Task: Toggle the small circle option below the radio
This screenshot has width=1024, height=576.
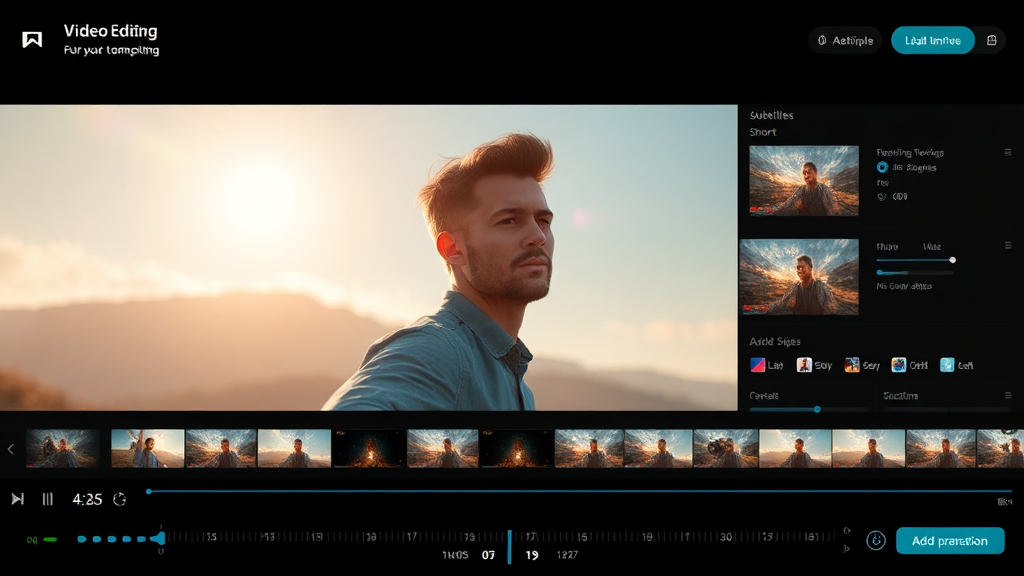Action: [882, 197]
